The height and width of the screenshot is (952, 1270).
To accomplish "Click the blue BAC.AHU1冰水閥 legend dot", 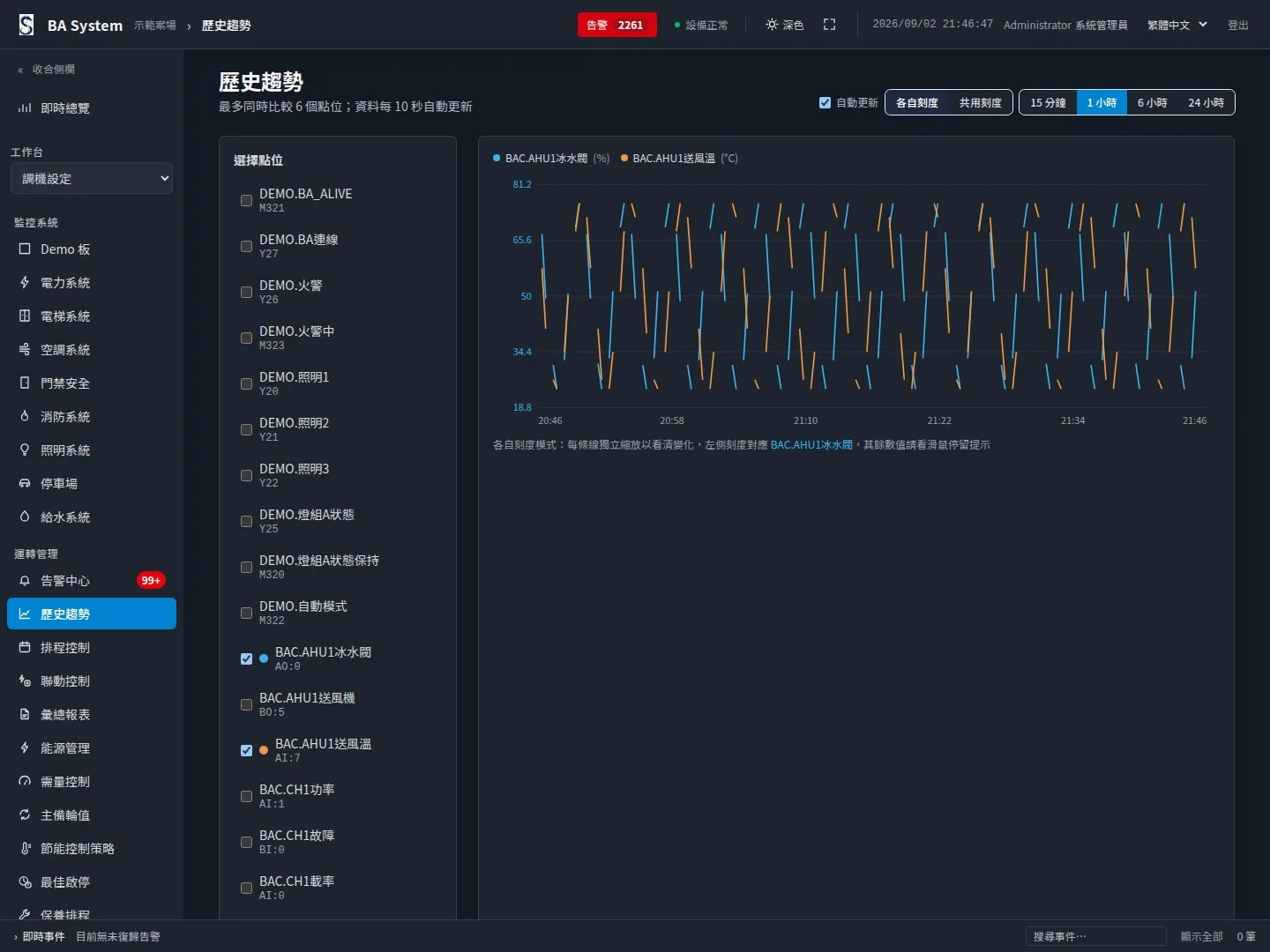I will (497, 158).
